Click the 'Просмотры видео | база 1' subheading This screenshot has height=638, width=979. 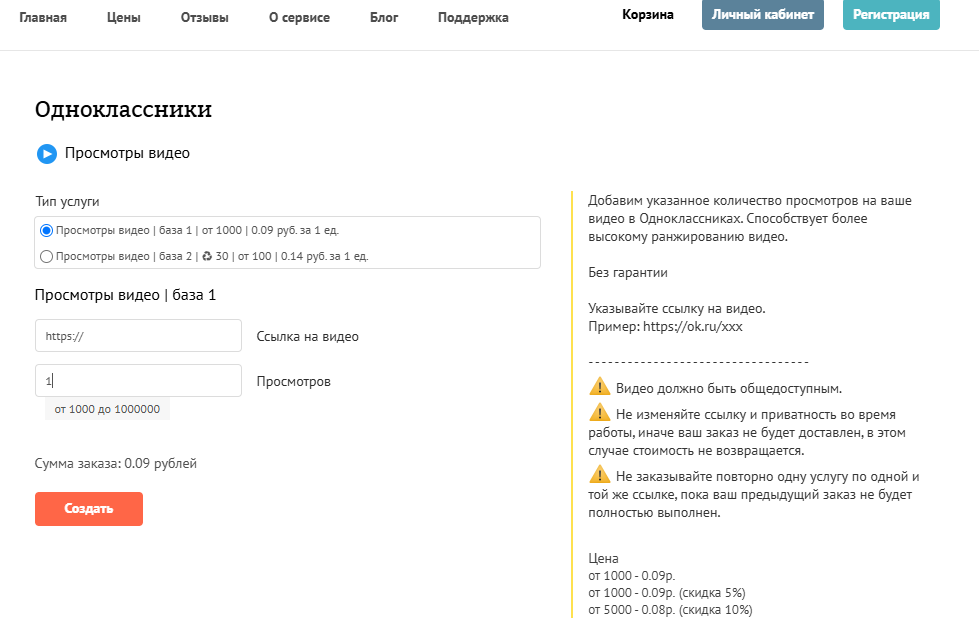[125, 295]
